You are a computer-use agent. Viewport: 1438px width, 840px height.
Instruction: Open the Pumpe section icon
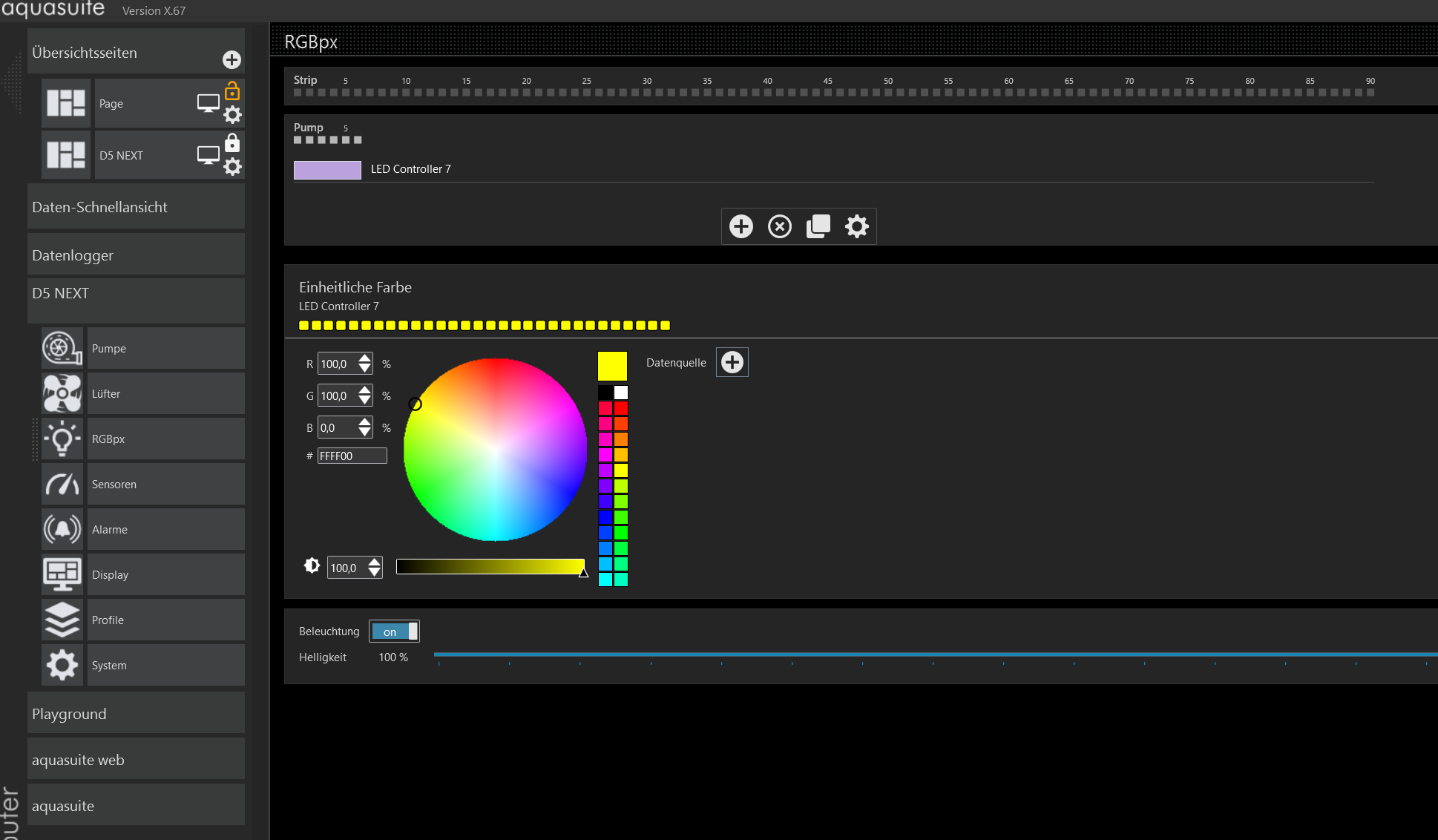(x=62, y=348)
